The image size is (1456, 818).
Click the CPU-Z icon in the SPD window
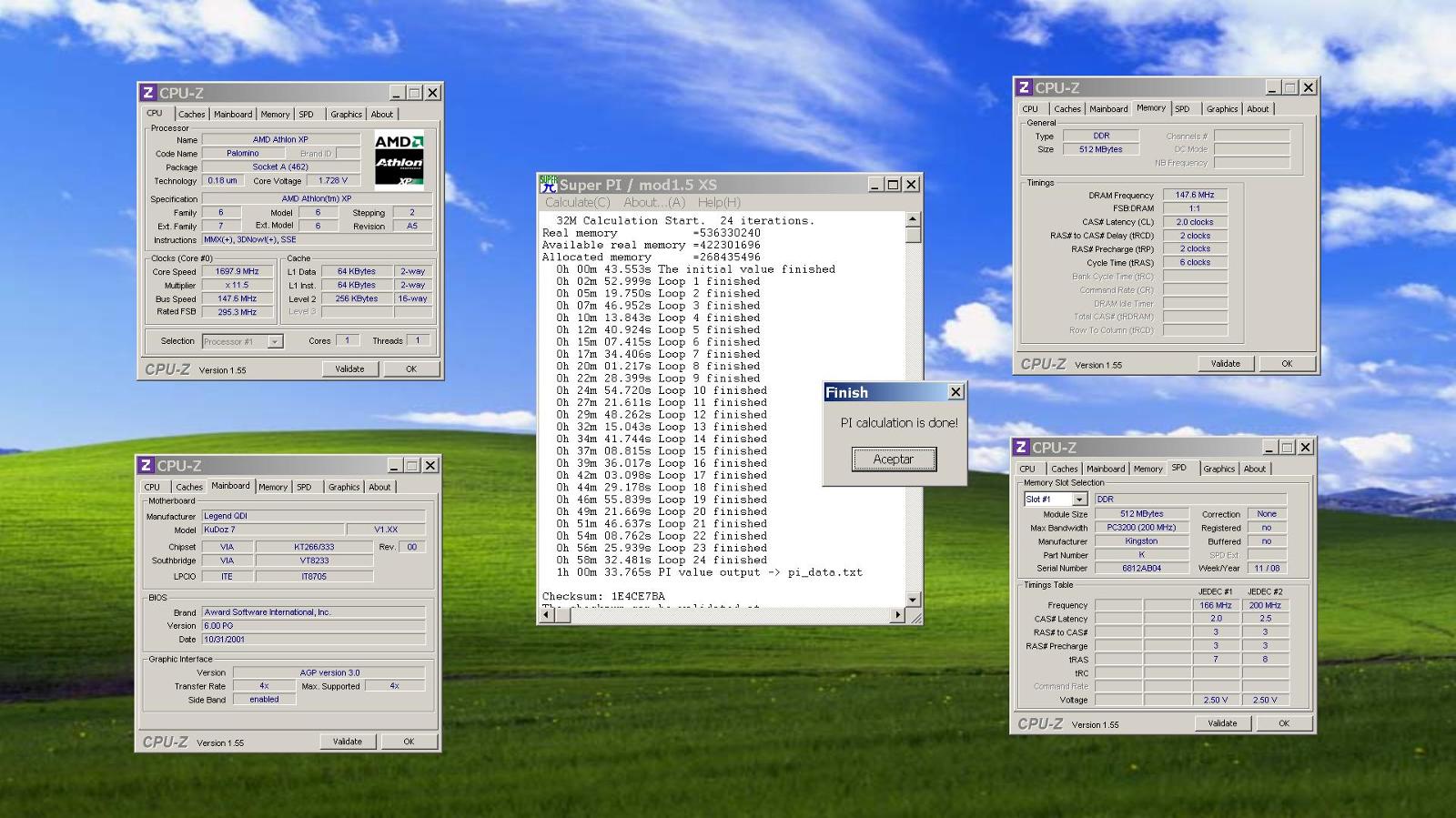tap(1021, 447)
